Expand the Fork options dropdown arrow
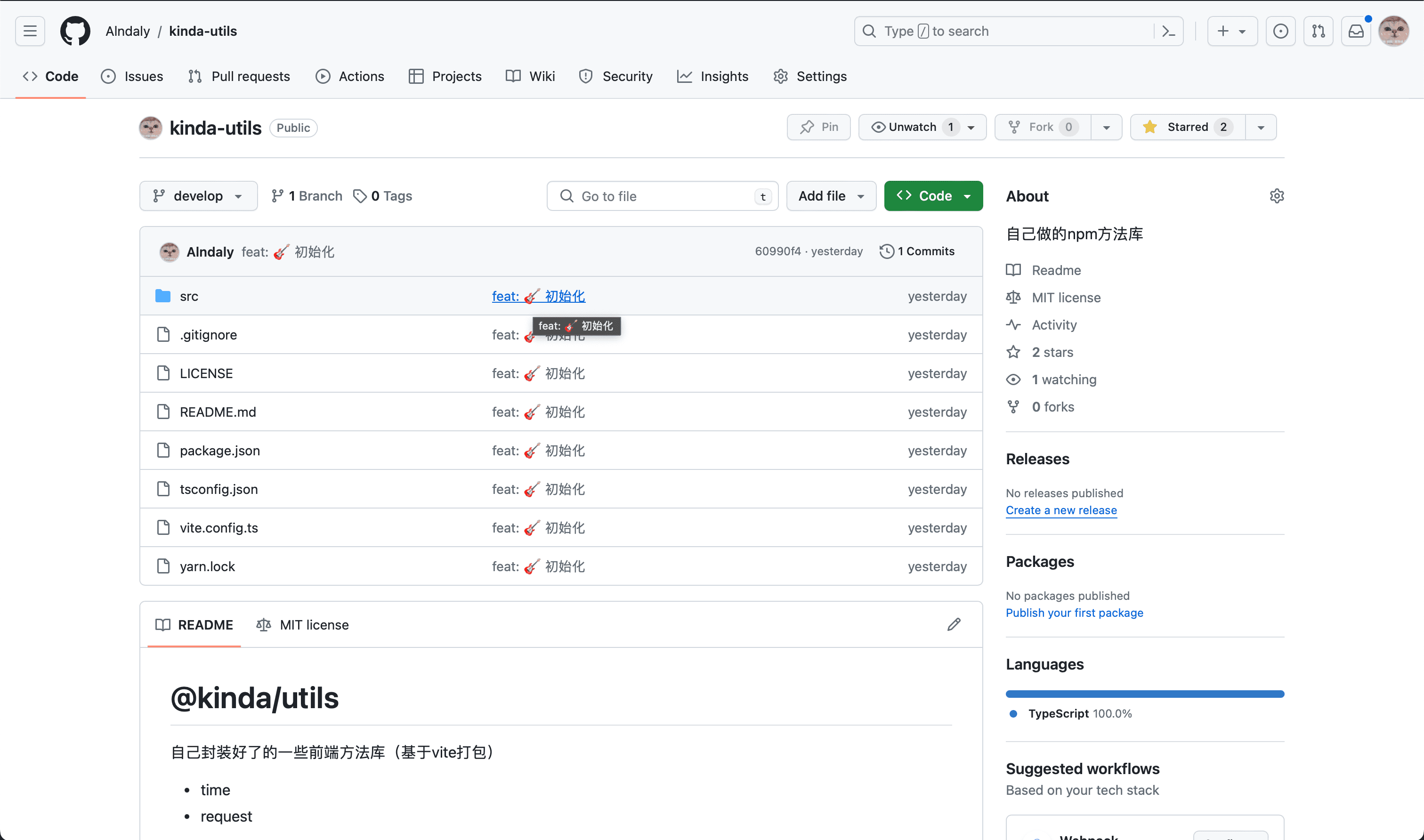Image resolution: width=1424 pixels, height=840 pixels. coord(1106,127)
